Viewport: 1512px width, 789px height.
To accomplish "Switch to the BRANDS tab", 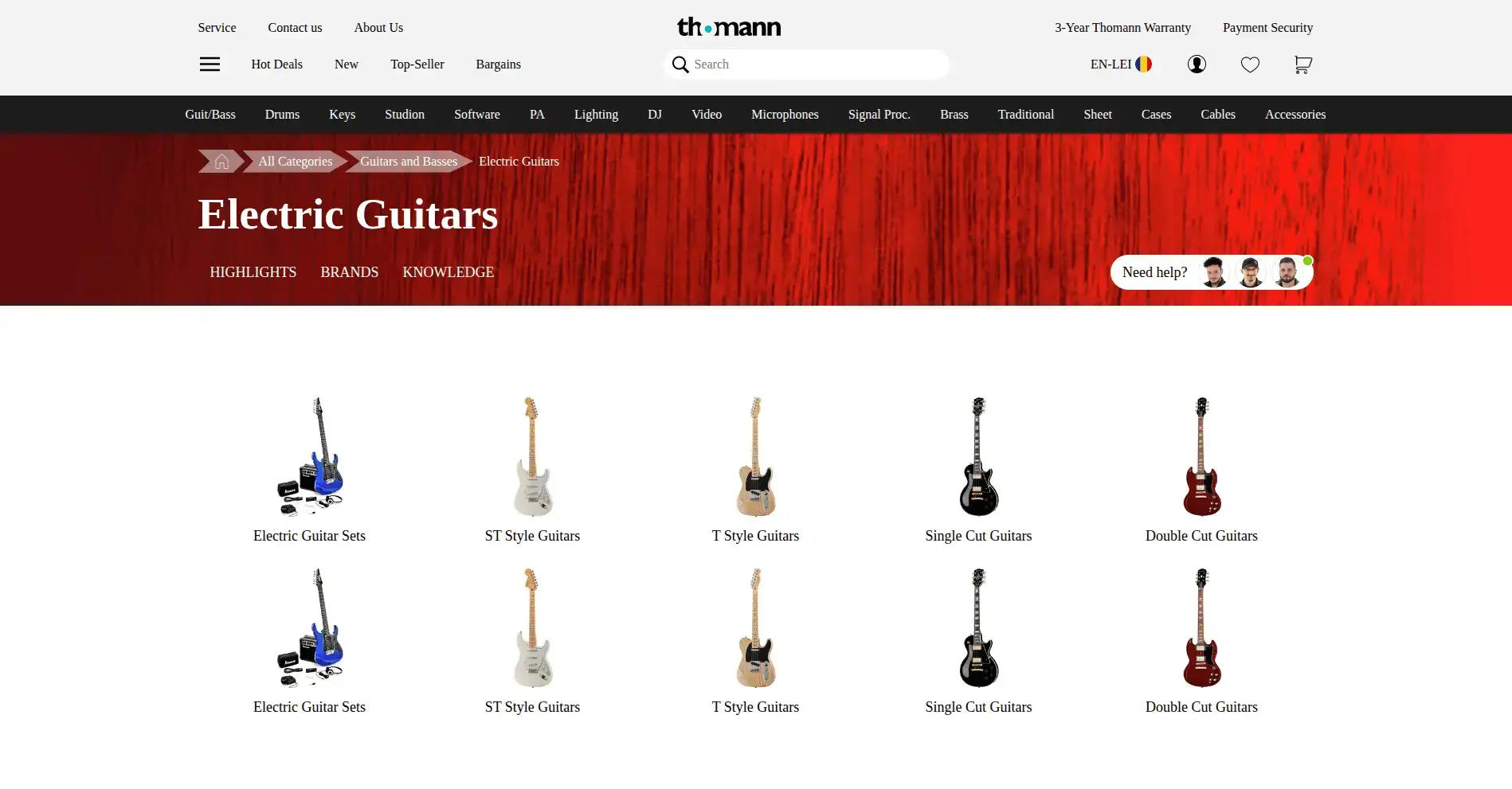I will tap(350, 272).
